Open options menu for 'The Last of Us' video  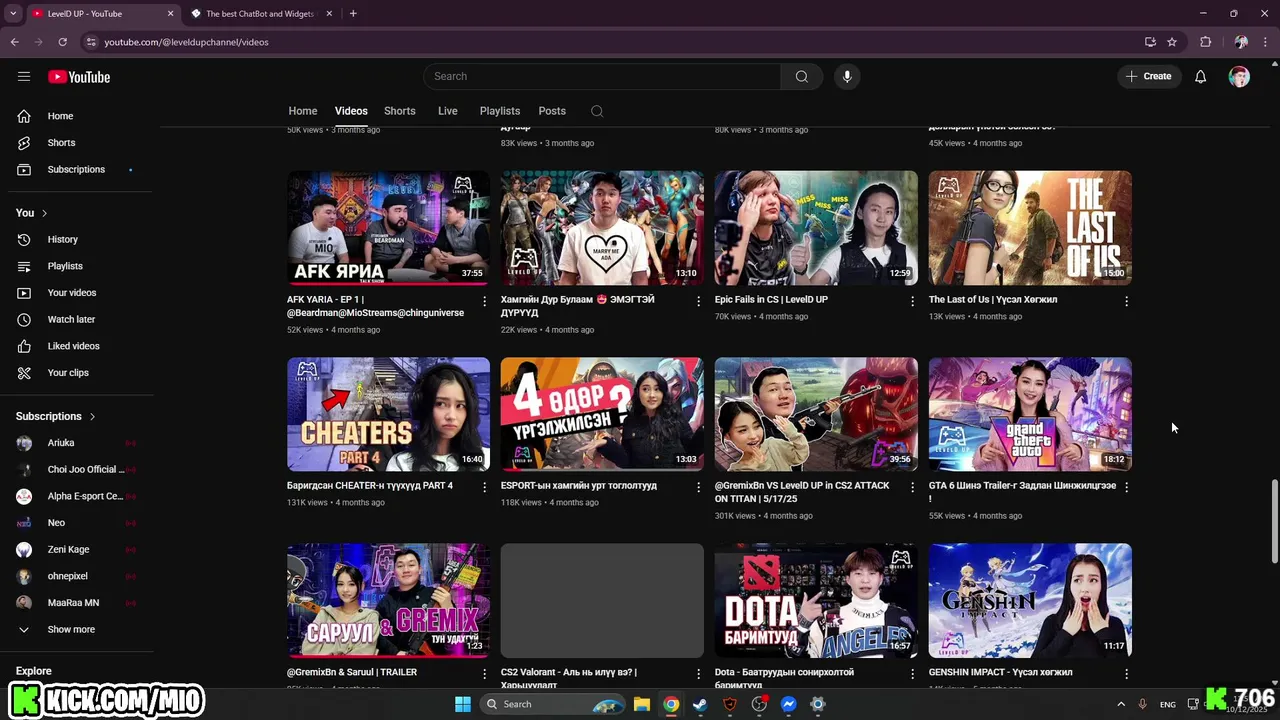coord(1126,301)
